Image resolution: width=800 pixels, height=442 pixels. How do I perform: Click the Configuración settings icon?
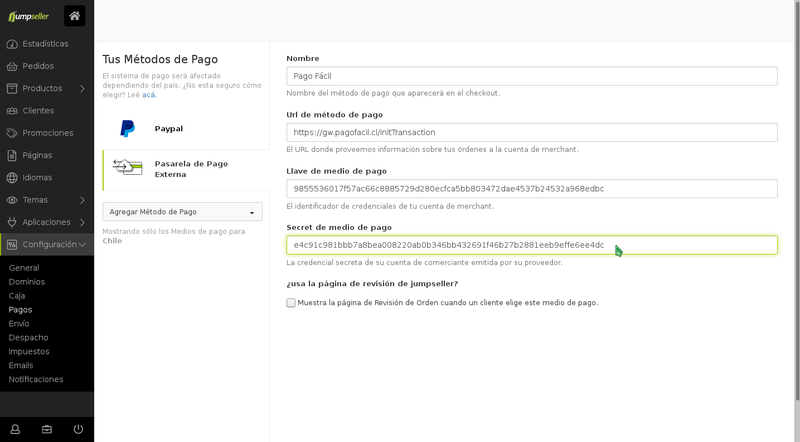(x=12, y=244)
